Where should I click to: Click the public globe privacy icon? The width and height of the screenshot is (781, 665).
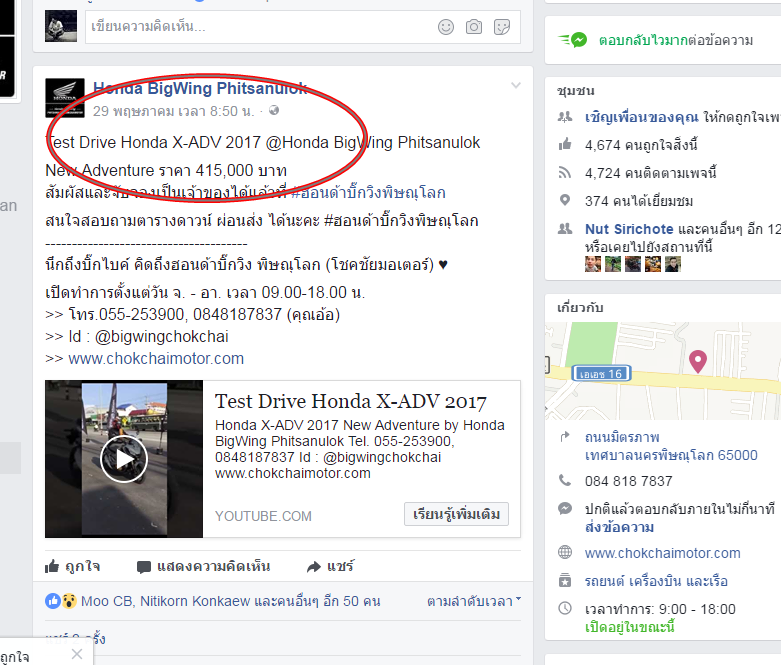point(274,110)
